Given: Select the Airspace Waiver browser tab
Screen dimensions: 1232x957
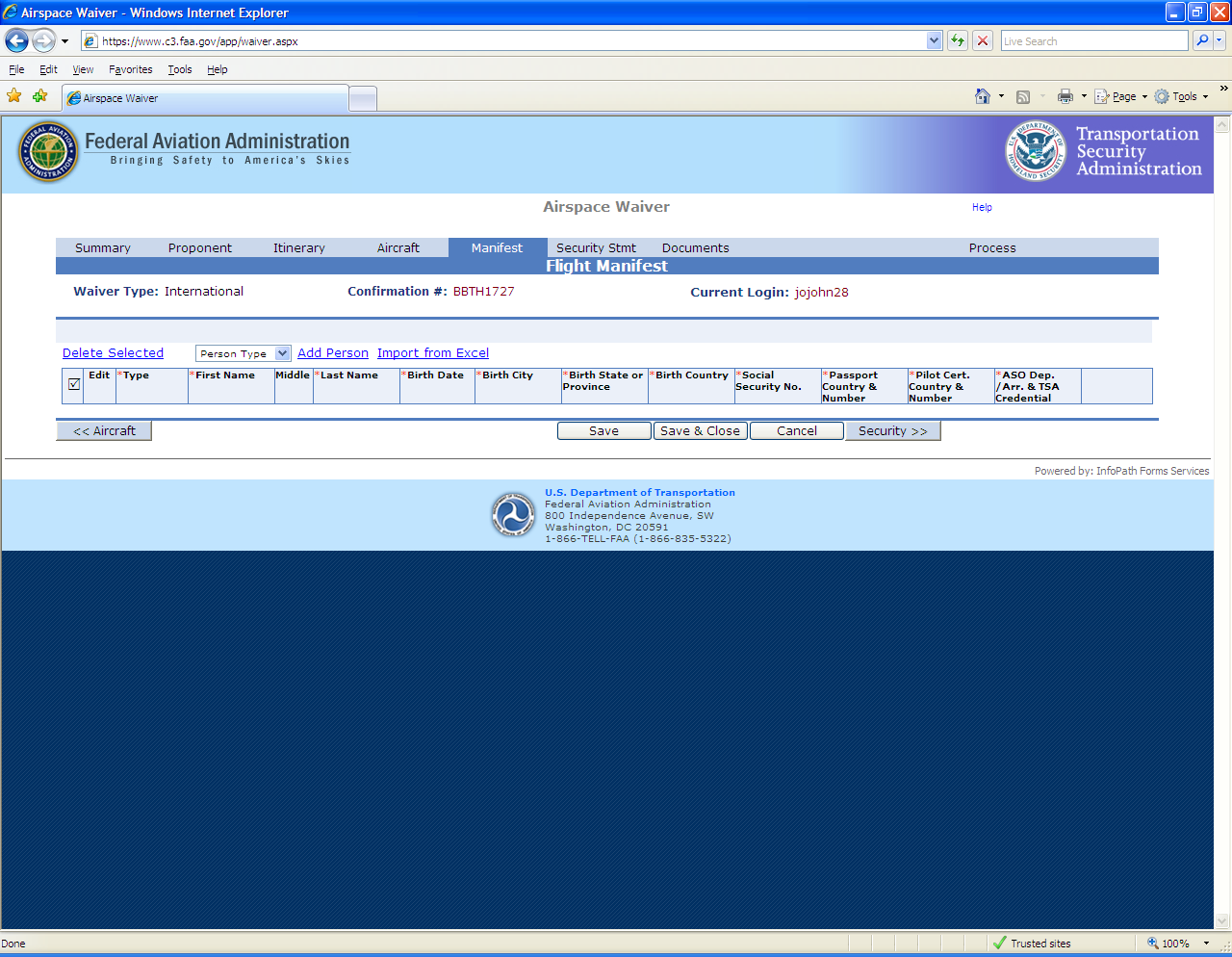Looking at the screenshot, I should point(205,98).
